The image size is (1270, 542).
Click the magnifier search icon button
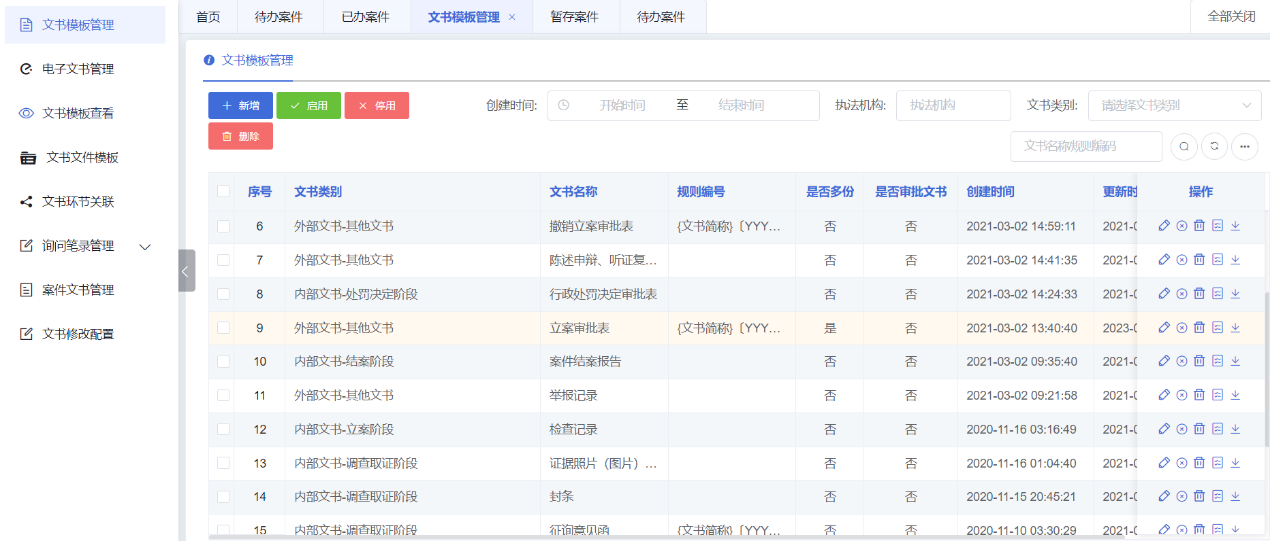point(1184,146)
